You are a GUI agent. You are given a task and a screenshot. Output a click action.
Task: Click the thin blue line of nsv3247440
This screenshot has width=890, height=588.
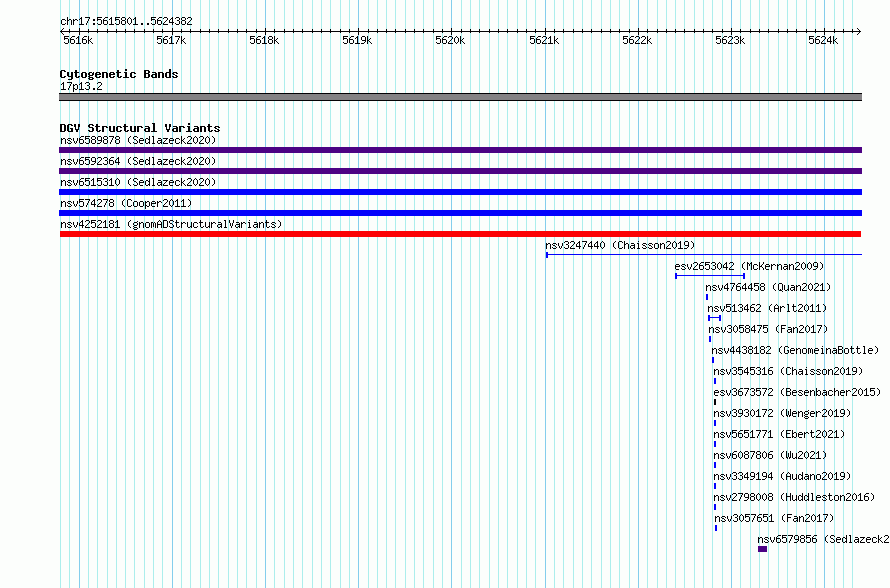click(x=704, y=255)
